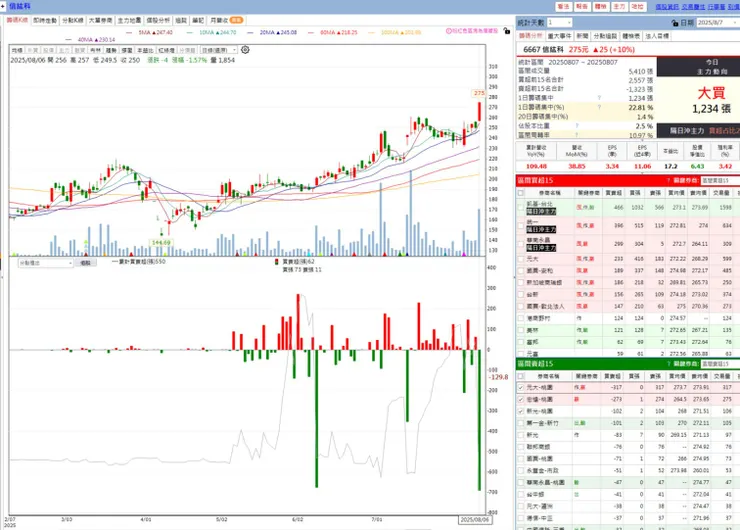This screenshot has width=740, height=530.
Task: Click the 5MA legend color marker
Action: tap(130, 33)
